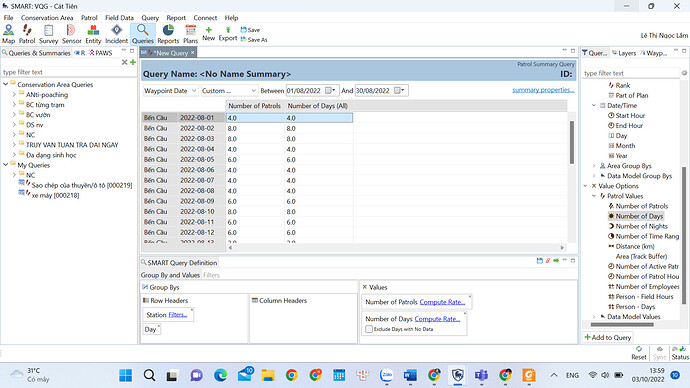Open File Explorer from taskbar
Image resolution: width=690 pixels, height=388 pixels.
pyautogui.click(x=268, y=375)
